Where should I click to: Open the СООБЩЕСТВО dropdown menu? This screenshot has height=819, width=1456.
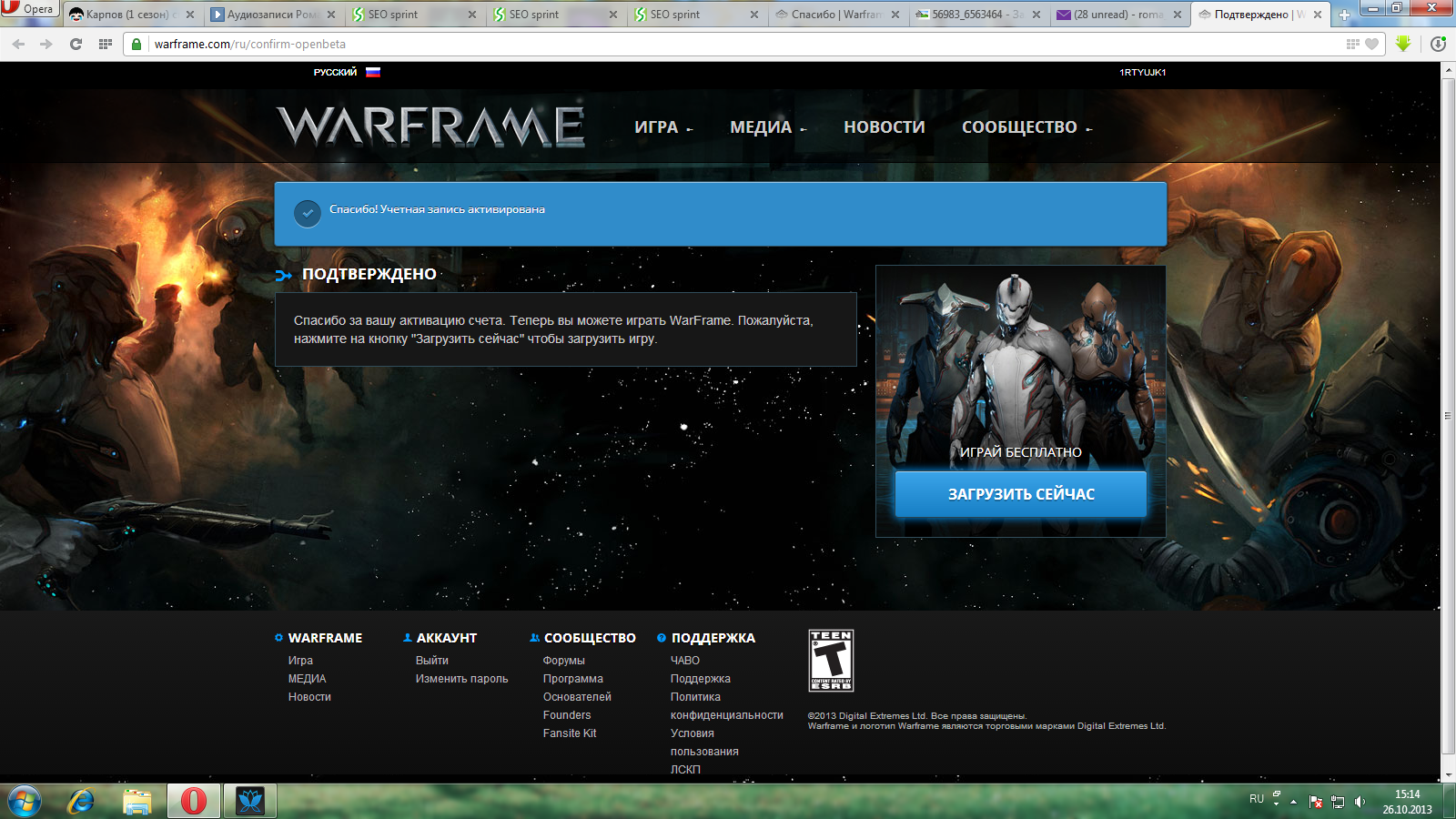click(x=1027, y=127)
